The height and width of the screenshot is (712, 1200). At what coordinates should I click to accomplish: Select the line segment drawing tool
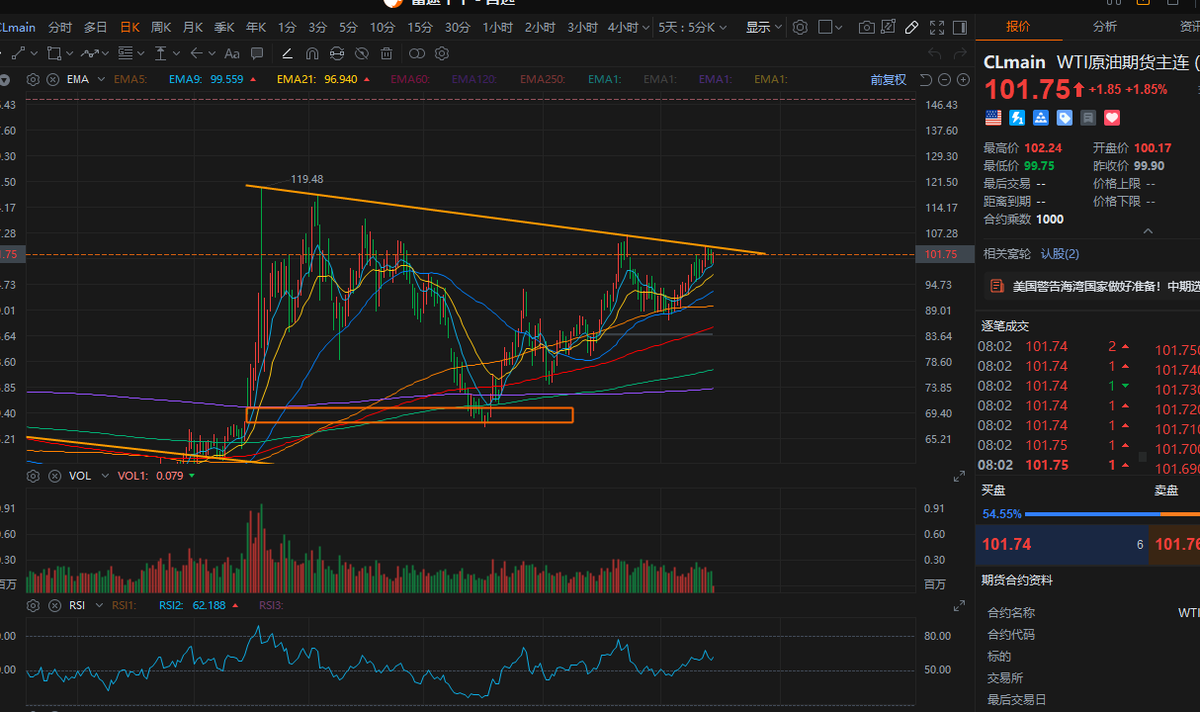tap(18, 53)
